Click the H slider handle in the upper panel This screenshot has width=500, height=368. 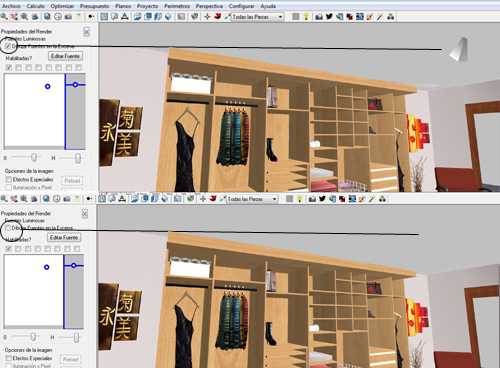[x=78, y=158]
